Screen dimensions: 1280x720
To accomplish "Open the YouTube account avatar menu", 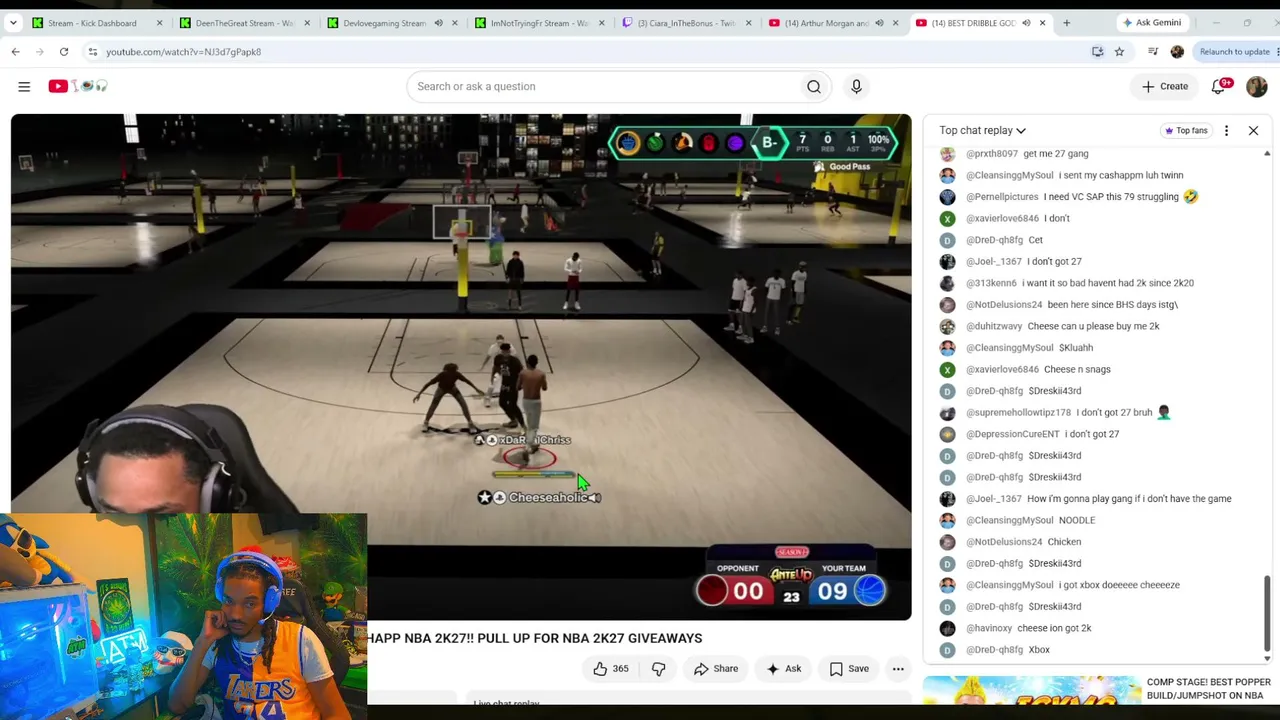I will [x=1257, y=86].
